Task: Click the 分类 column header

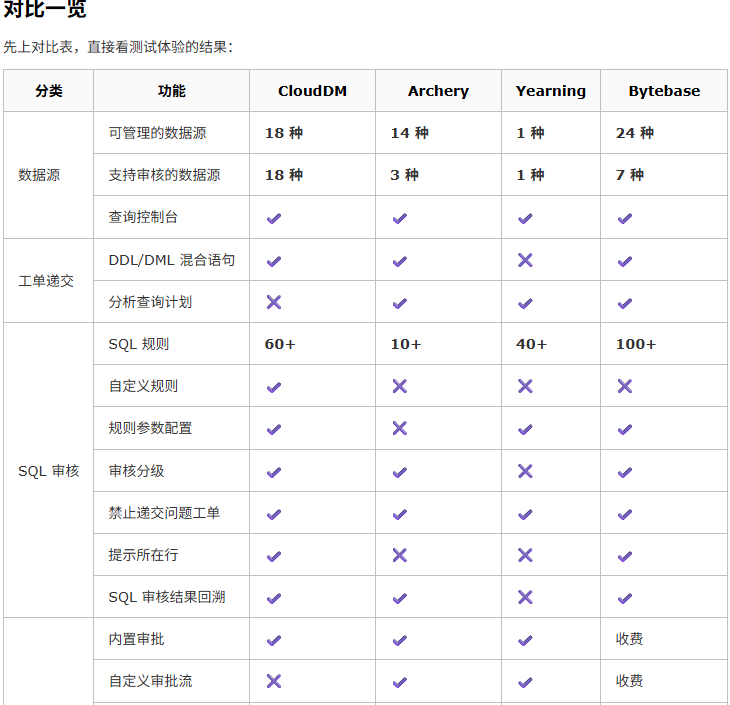Action: (x=49, y=91)
